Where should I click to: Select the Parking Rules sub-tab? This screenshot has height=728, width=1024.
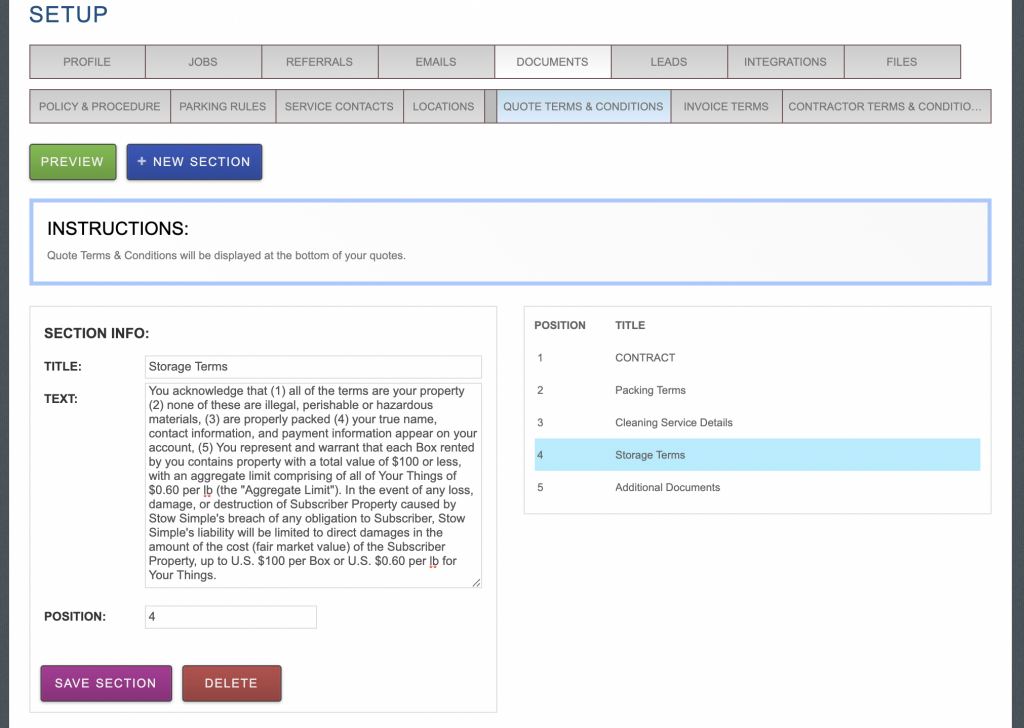223,107
